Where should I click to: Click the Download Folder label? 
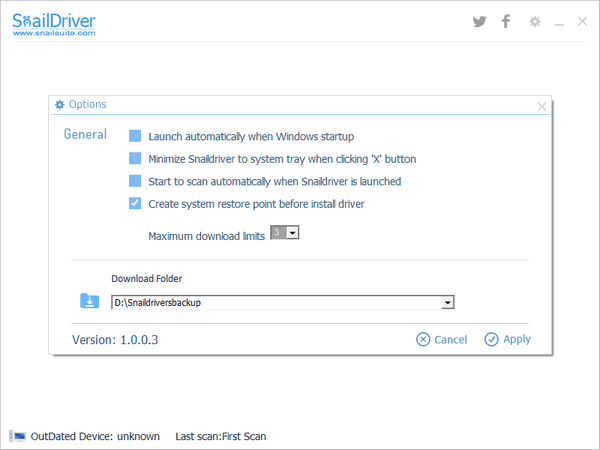pos(147,279)
